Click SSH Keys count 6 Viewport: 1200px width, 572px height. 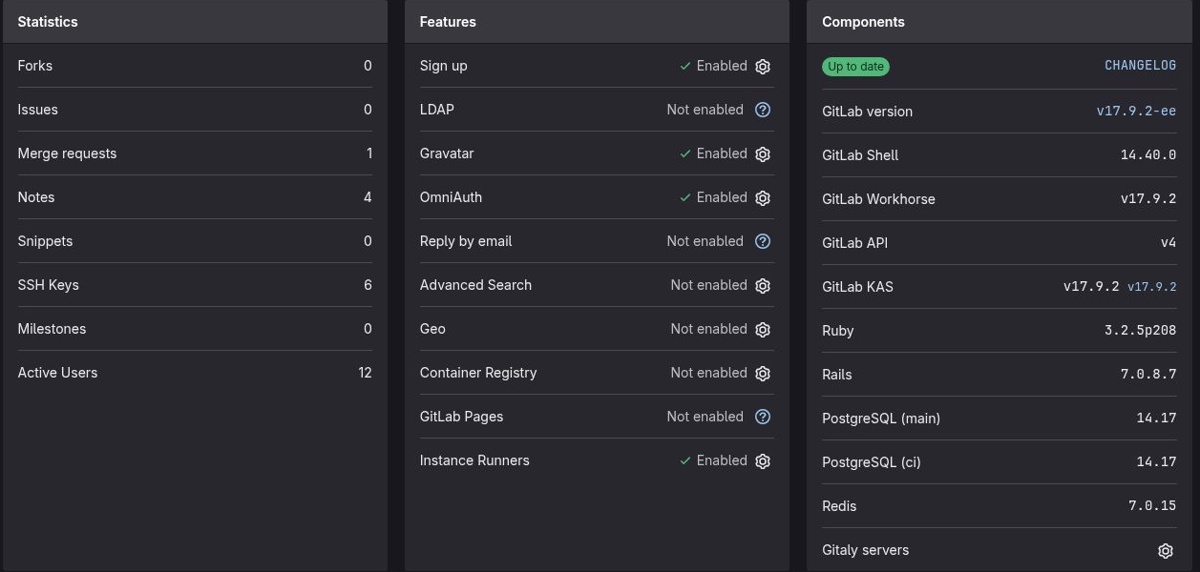(x=368, y=285)
